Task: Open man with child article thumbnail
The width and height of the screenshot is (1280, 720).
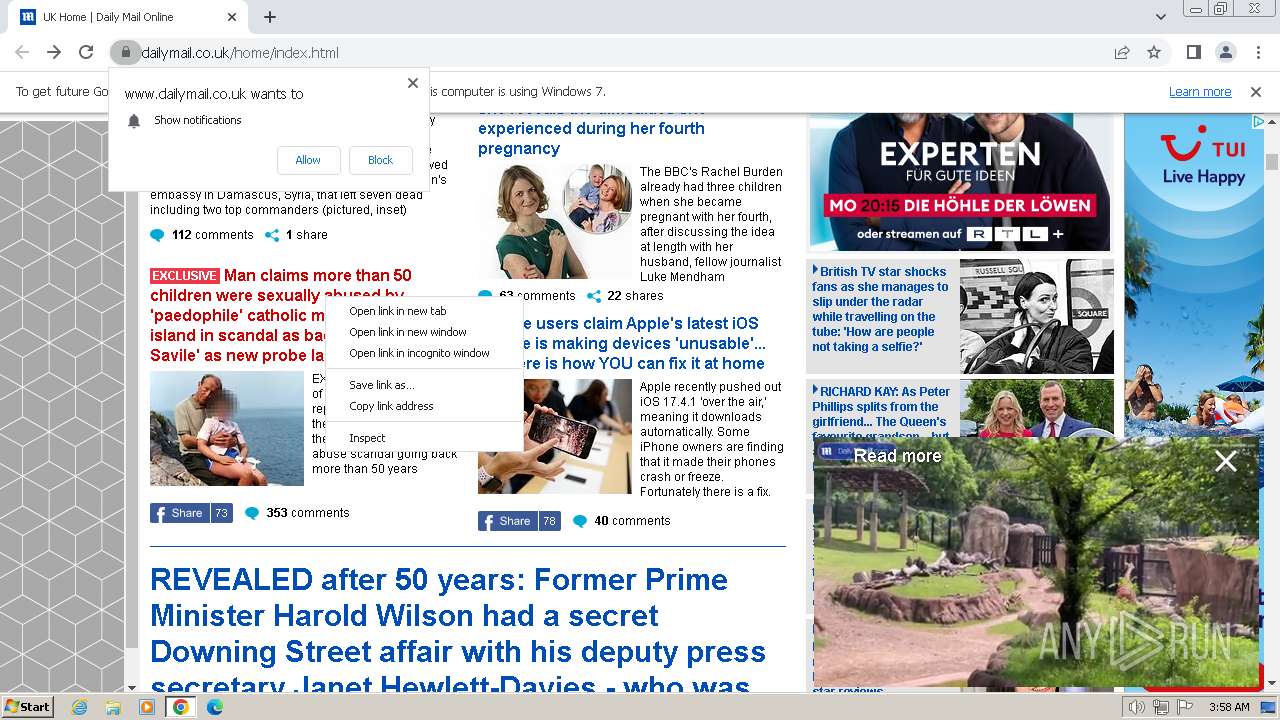Action: pyautogui.click(x=227, y=429)
